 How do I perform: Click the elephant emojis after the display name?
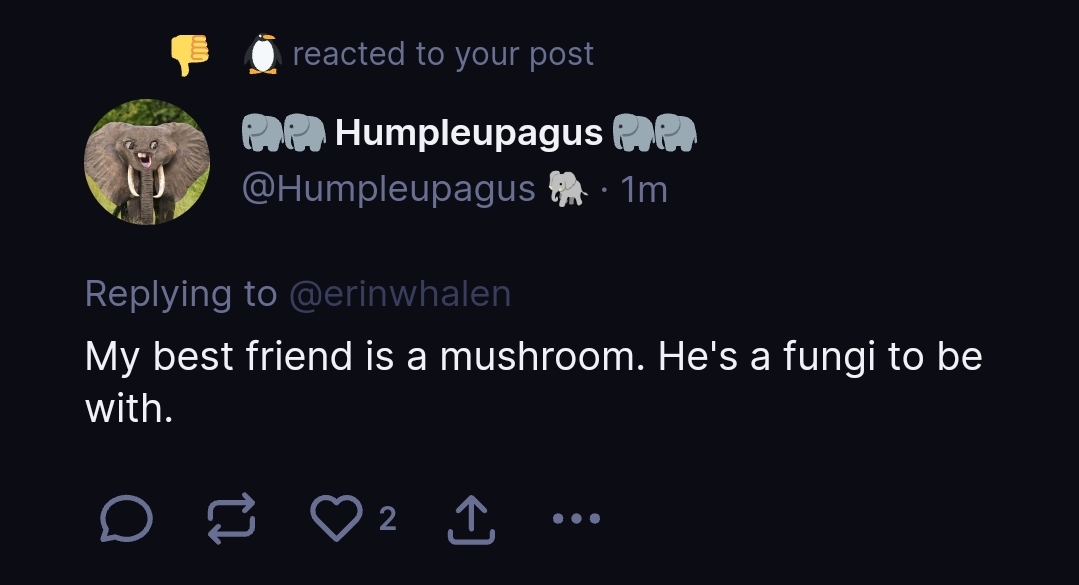point(654,132)
